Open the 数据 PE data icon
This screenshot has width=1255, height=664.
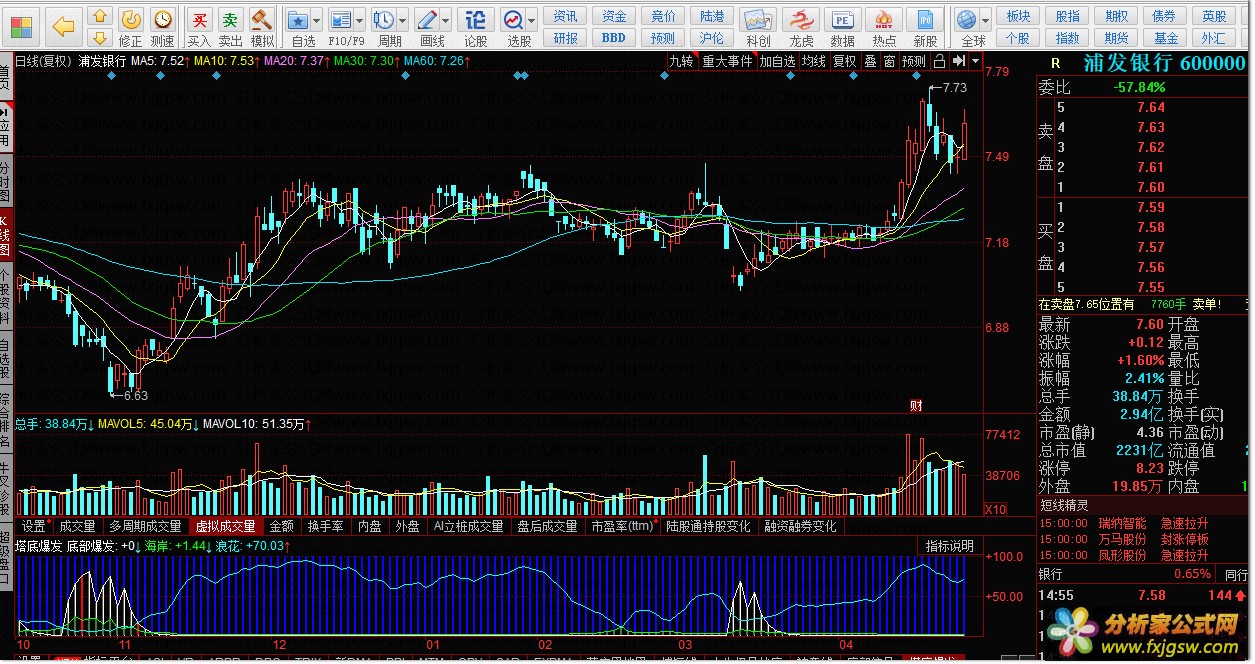pyautogui.click(x=843, y=26)
